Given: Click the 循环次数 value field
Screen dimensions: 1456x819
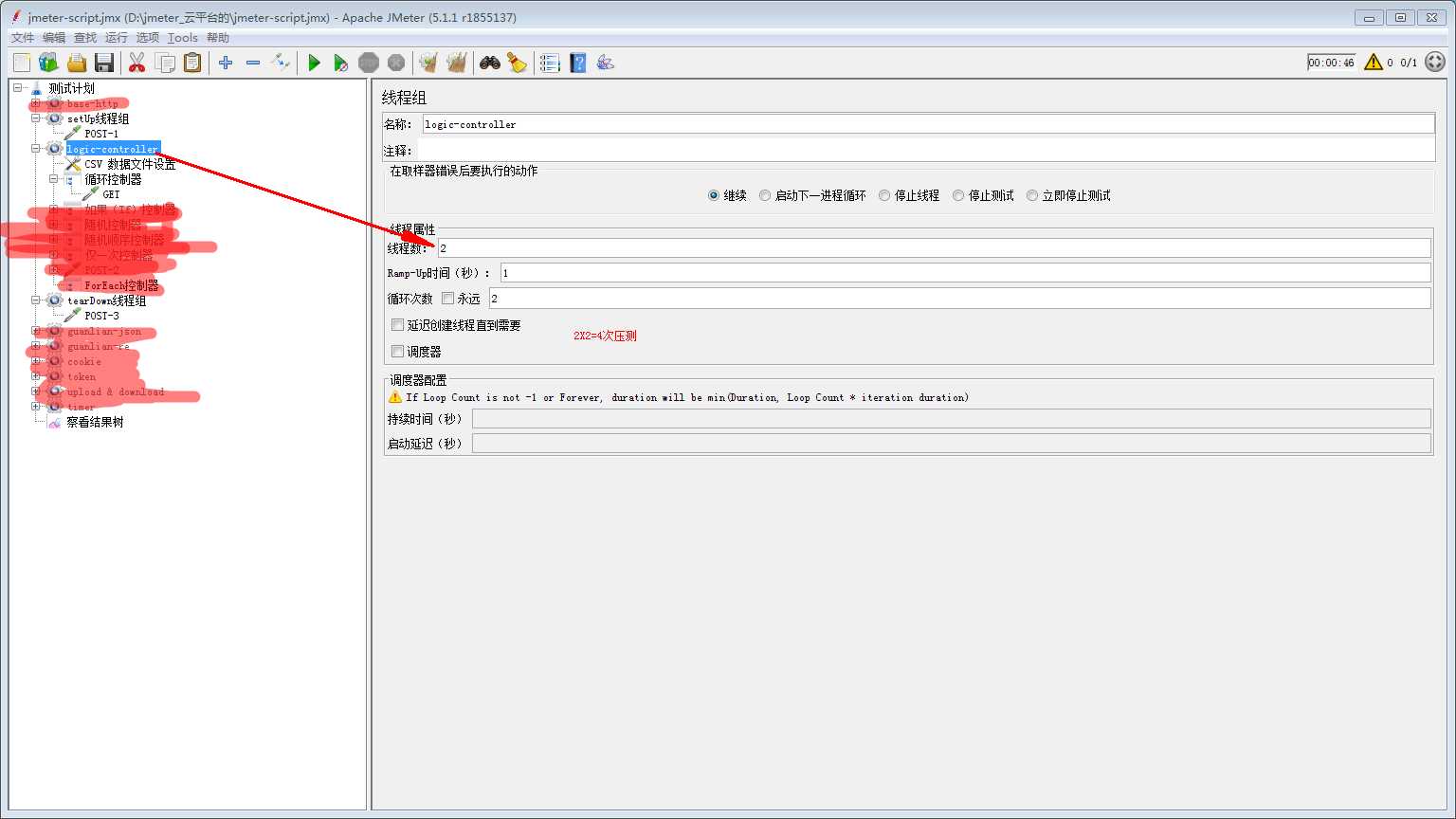Looking at the screenshot, I should tap(959, 299).
